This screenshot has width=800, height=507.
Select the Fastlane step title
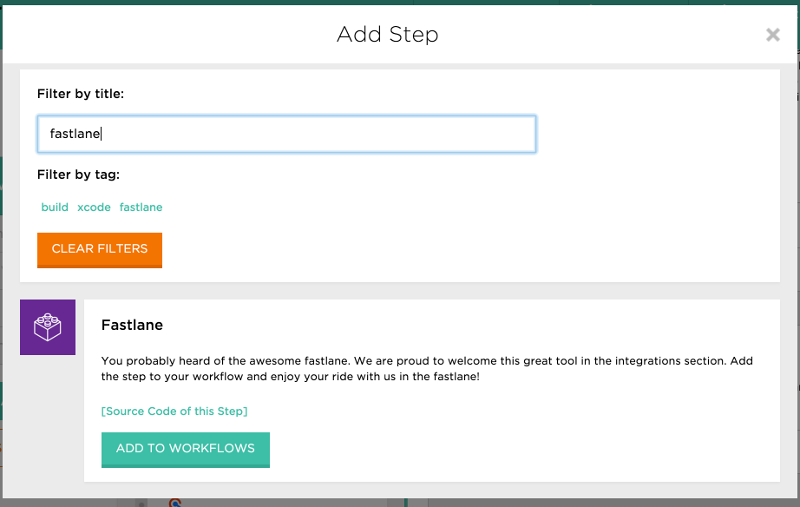pyautogui.click(x=132, y=325)
